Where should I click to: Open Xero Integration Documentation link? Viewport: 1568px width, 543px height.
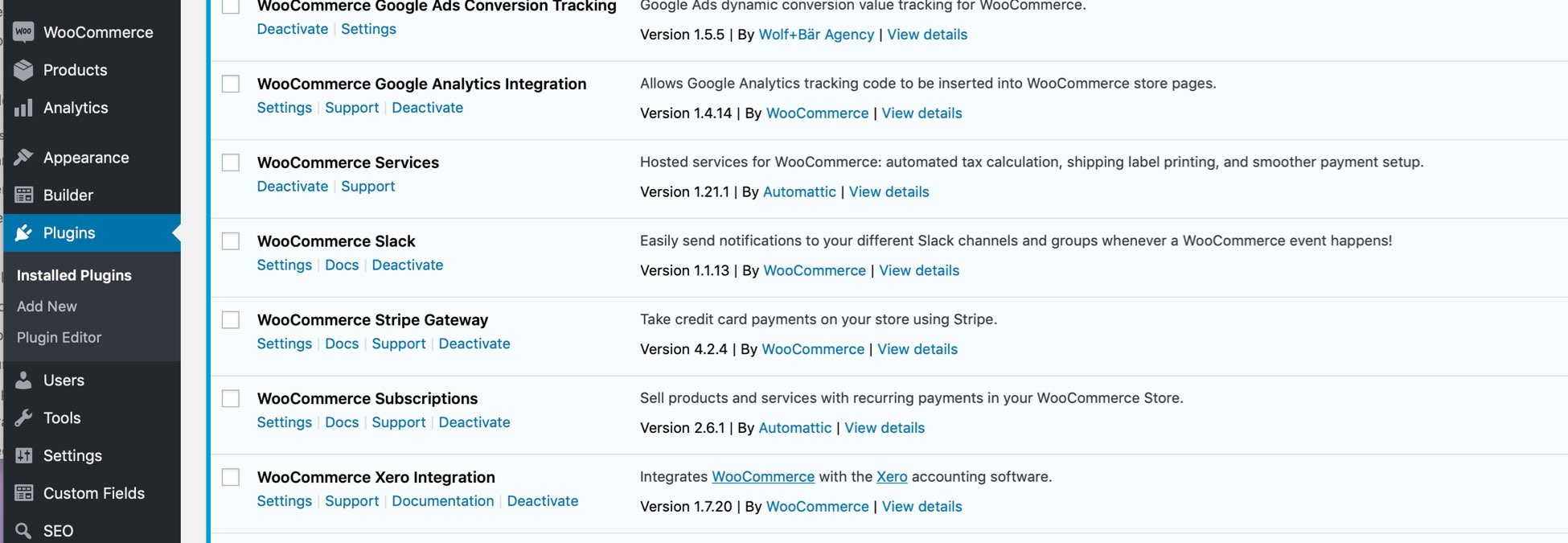pos(442,501)
